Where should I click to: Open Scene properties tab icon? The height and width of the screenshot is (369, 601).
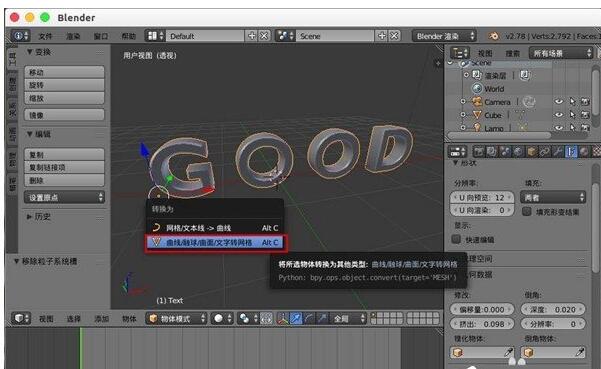pyautogui.click(x=505, y=152)
